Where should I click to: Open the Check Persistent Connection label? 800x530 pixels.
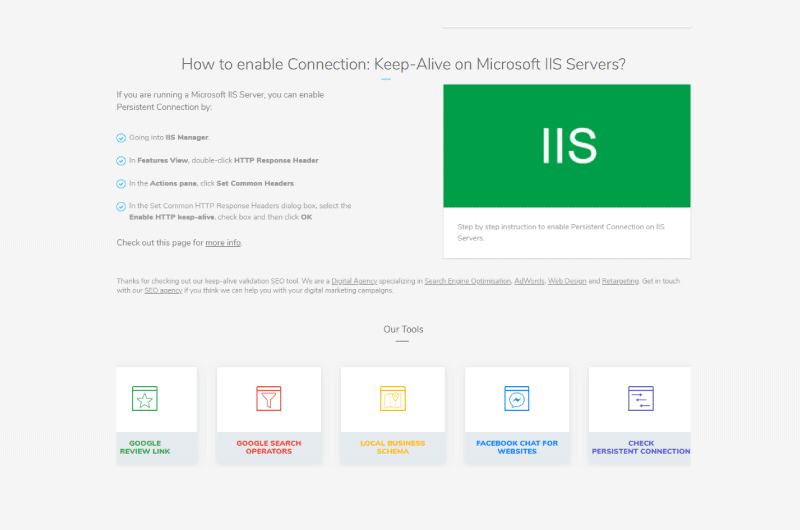click(x=641, y=447)
